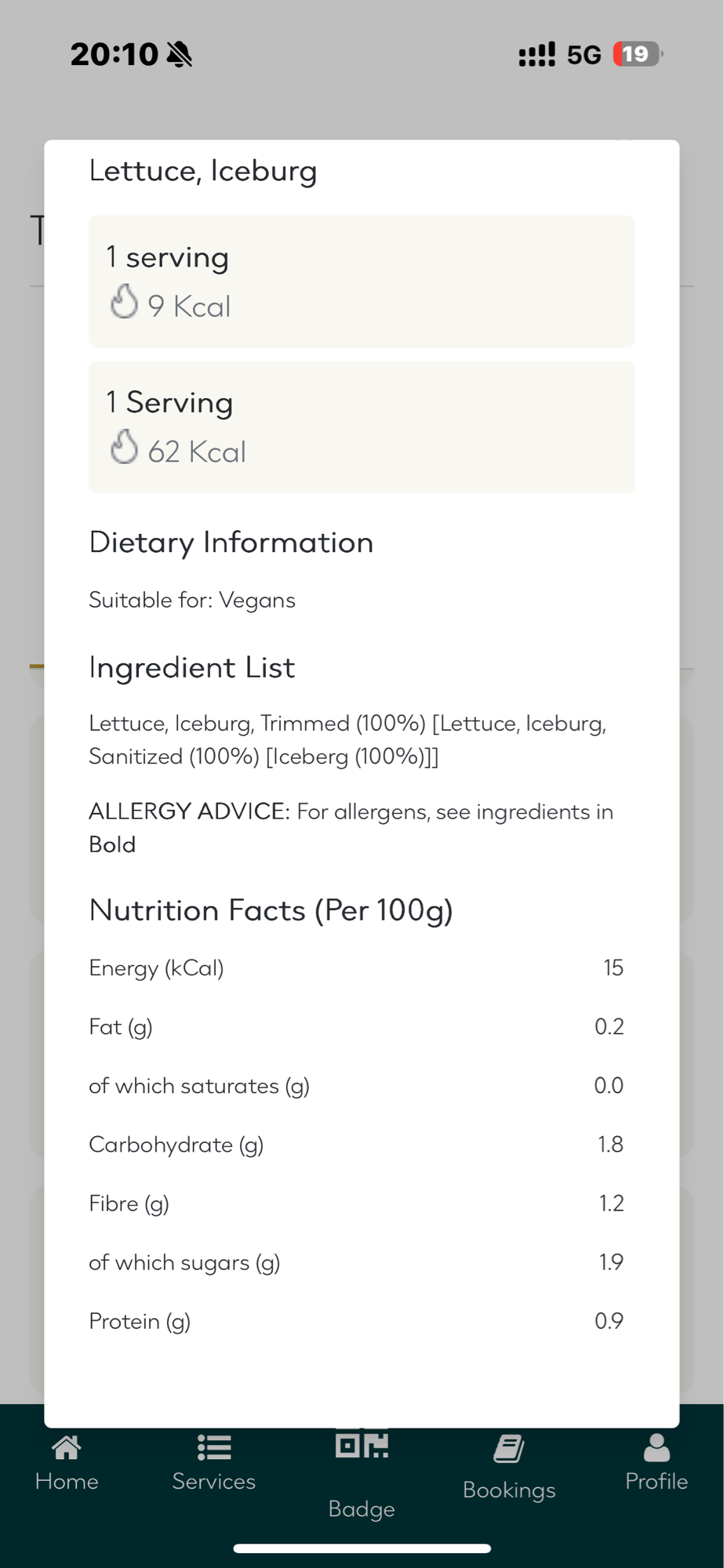Open the Services list icon
This screenshot has width=724, height=1568.
coord(214,1447)
